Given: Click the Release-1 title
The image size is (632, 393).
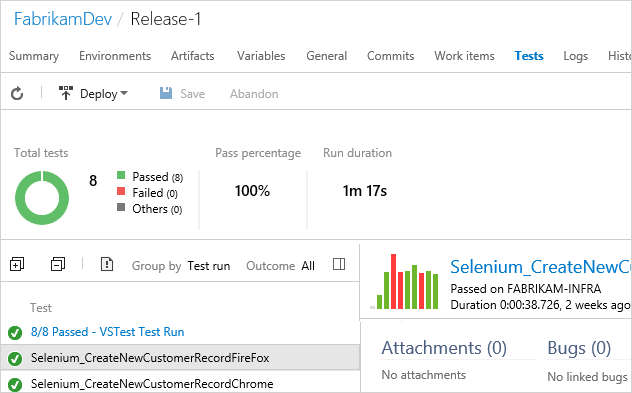Looking at the screenshot, I should click(x=166, y=19).
